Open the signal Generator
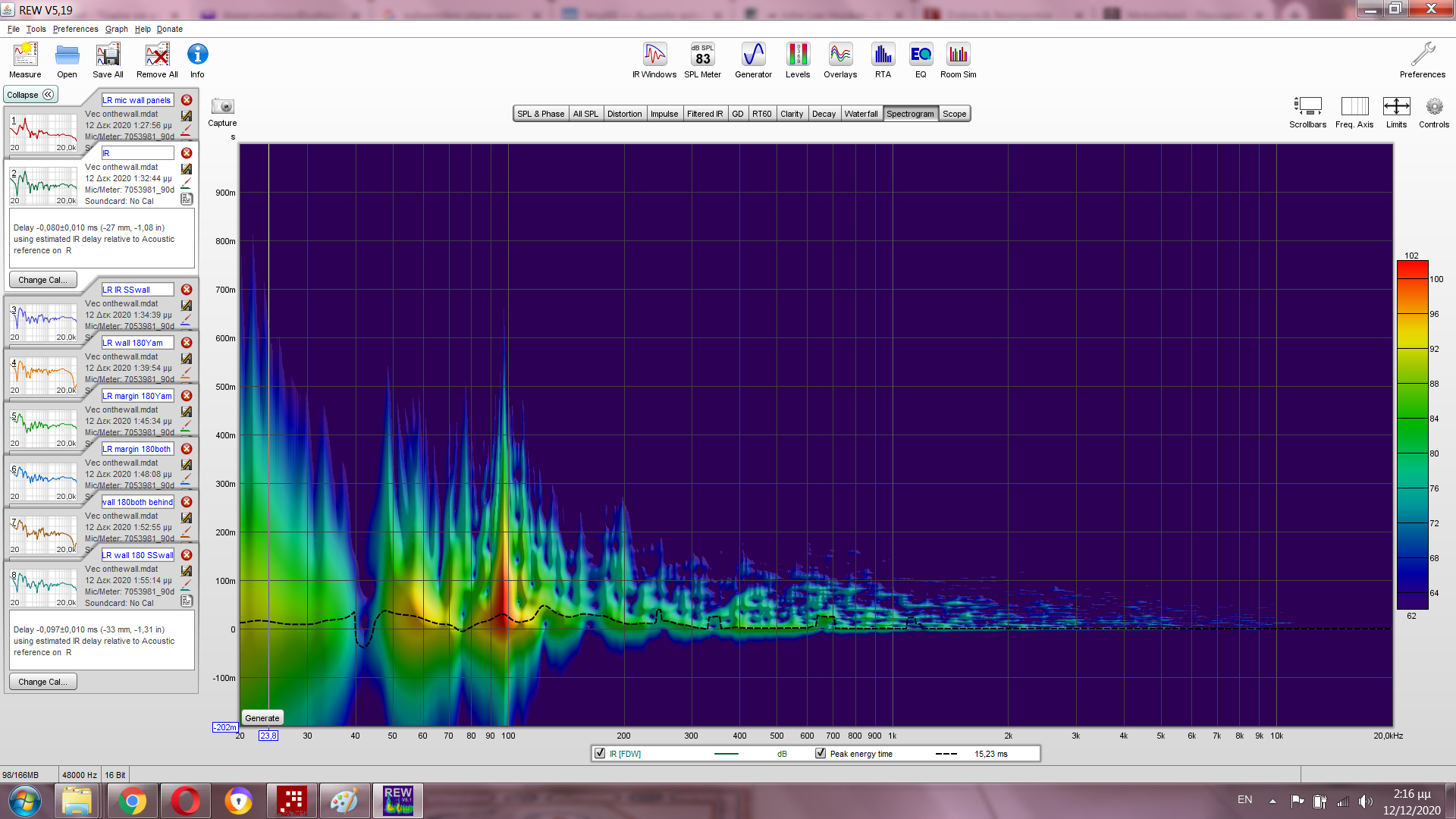Image resolution: width=1456 pixels, height=819 pixels. [x=753, y=60]
